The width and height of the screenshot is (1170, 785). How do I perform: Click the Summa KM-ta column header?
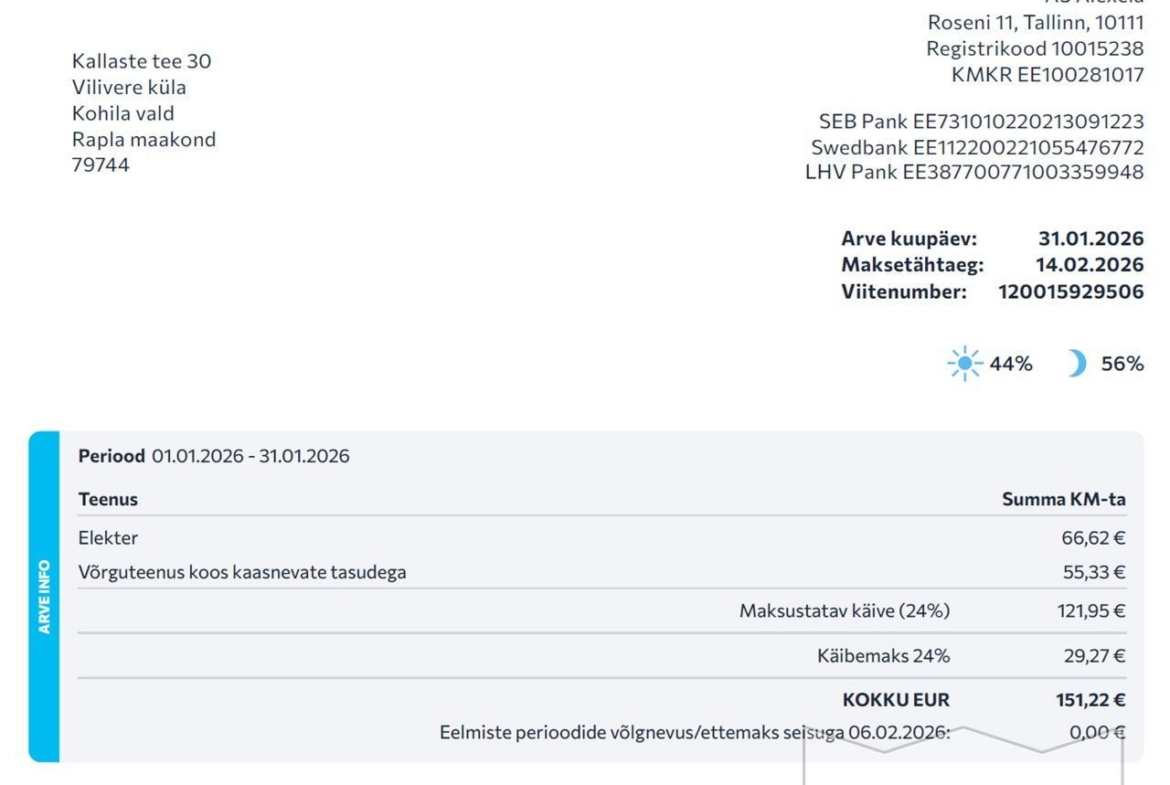1064,499
